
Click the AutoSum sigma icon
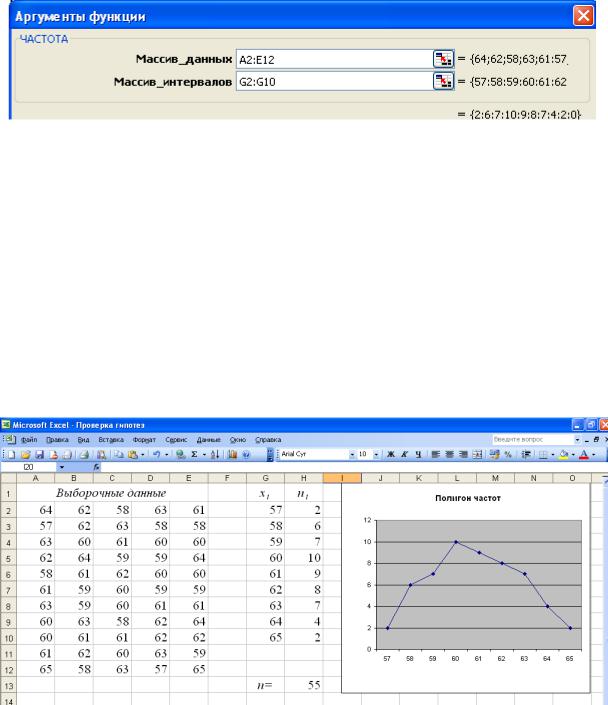pos(194,455)
